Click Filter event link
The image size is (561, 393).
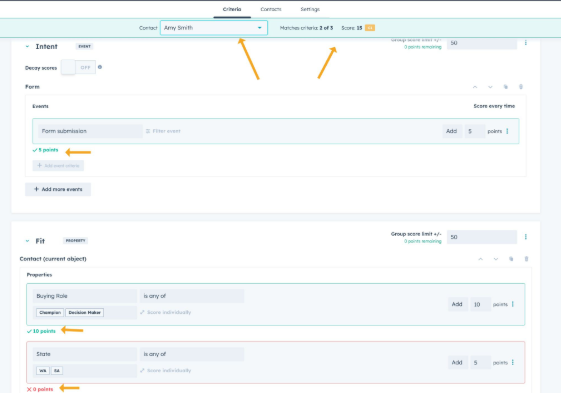pos(163,131)
